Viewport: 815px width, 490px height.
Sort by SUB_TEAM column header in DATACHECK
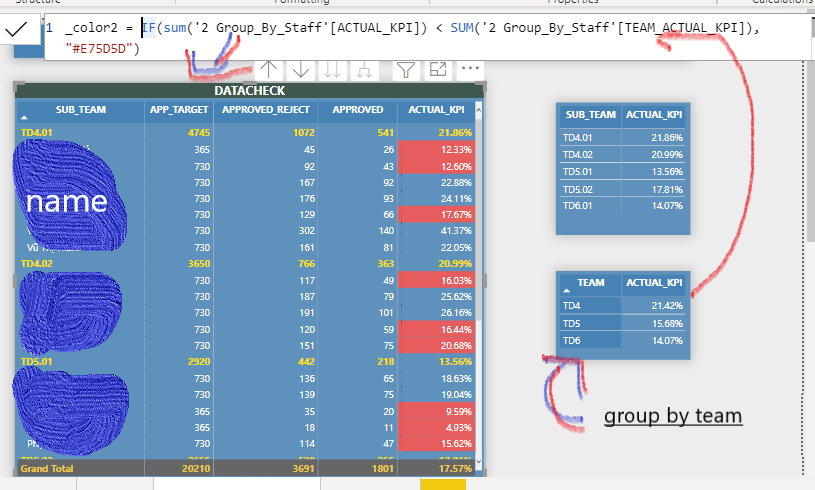[x=81, y=110]
